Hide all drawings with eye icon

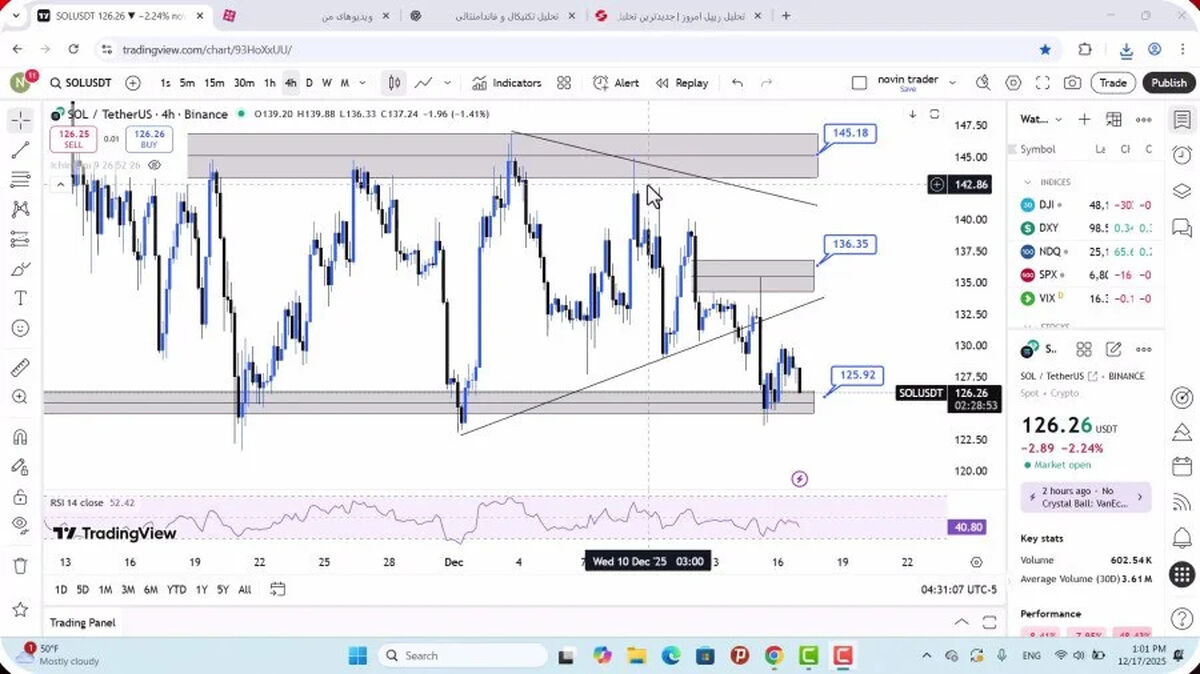pyautogui.click(x=20, y=525)
